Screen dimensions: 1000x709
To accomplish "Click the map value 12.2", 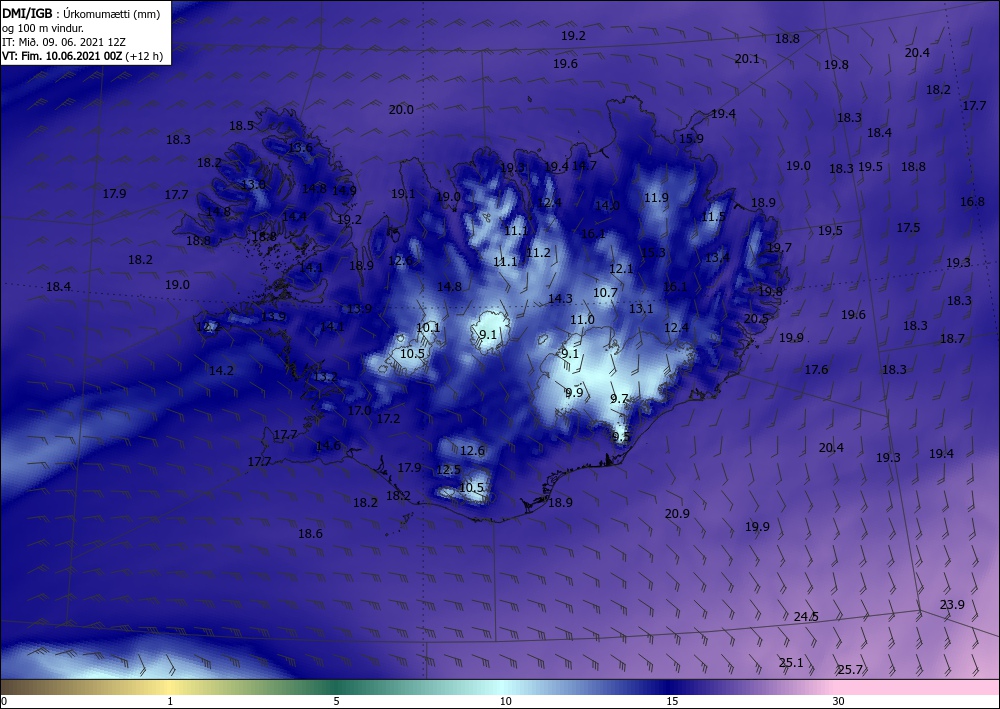I will [x=209, y=327].
